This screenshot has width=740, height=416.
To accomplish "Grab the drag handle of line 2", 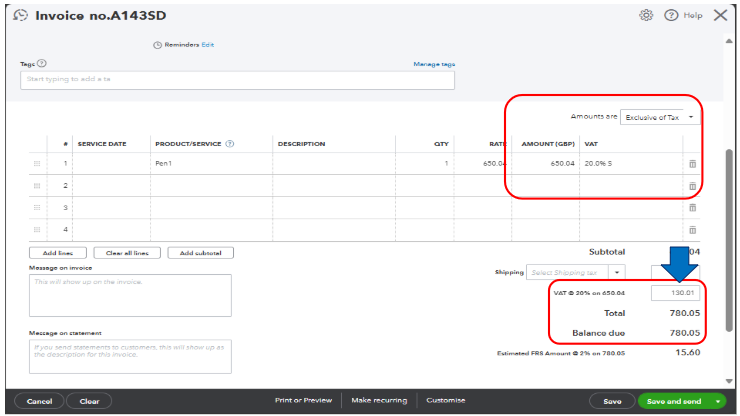I will point(37,186).
